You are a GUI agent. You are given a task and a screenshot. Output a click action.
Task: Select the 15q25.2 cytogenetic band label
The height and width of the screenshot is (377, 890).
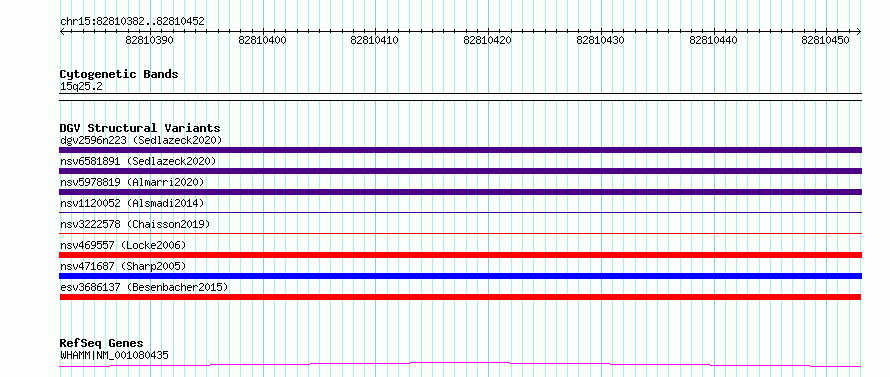click(x=81, y=87)
